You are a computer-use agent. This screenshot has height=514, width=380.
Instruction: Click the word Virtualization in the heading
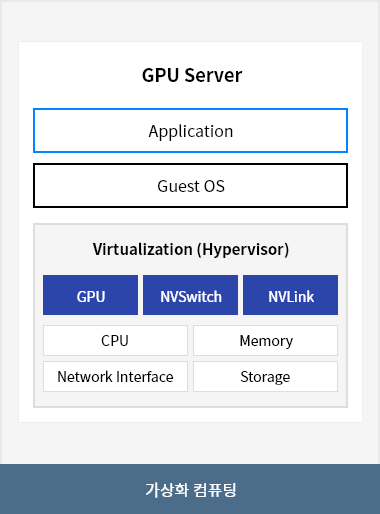pyautogui.click(x=143, y=249)
